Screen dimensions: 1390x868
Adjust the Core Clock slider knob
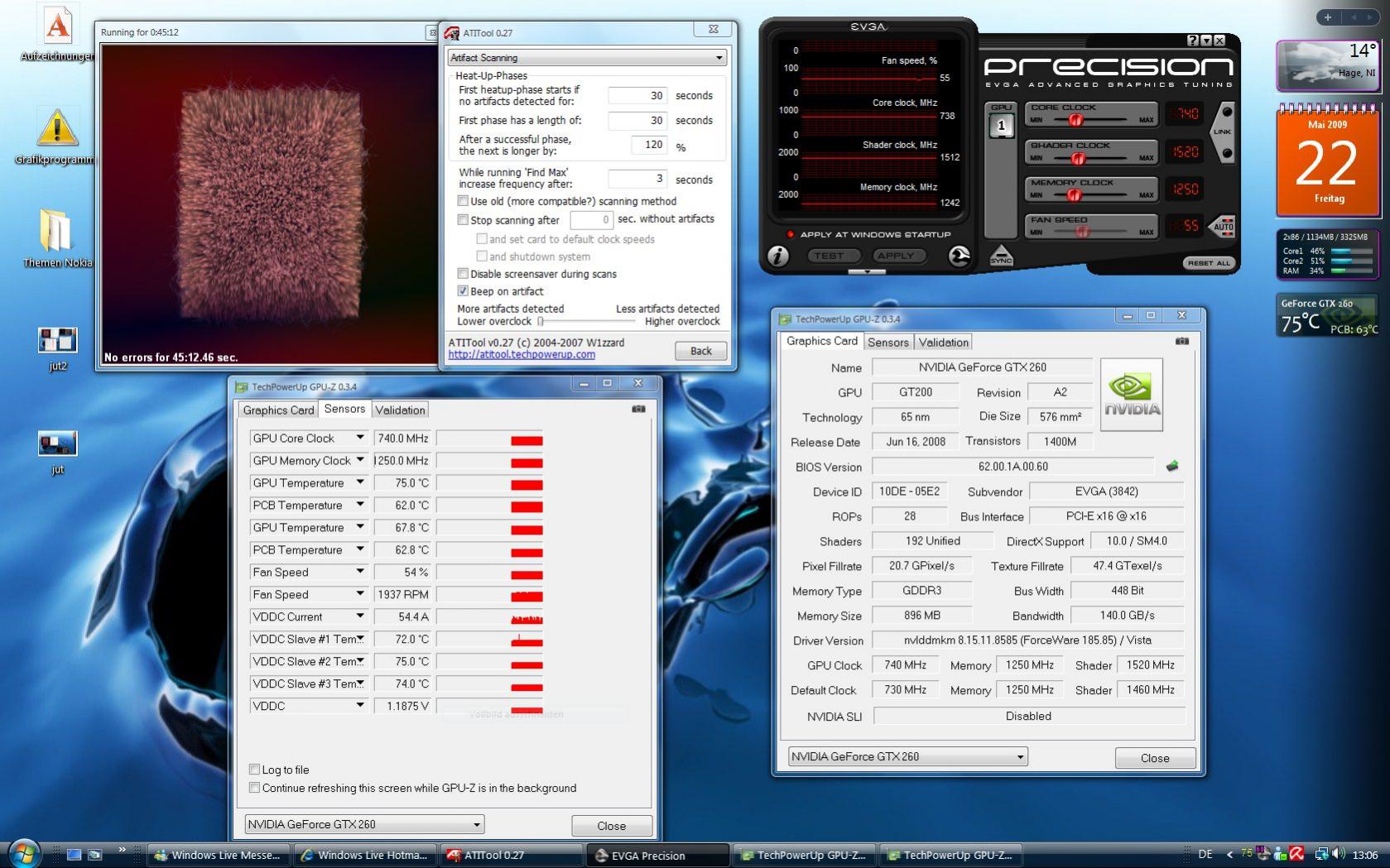(1075, 120)
